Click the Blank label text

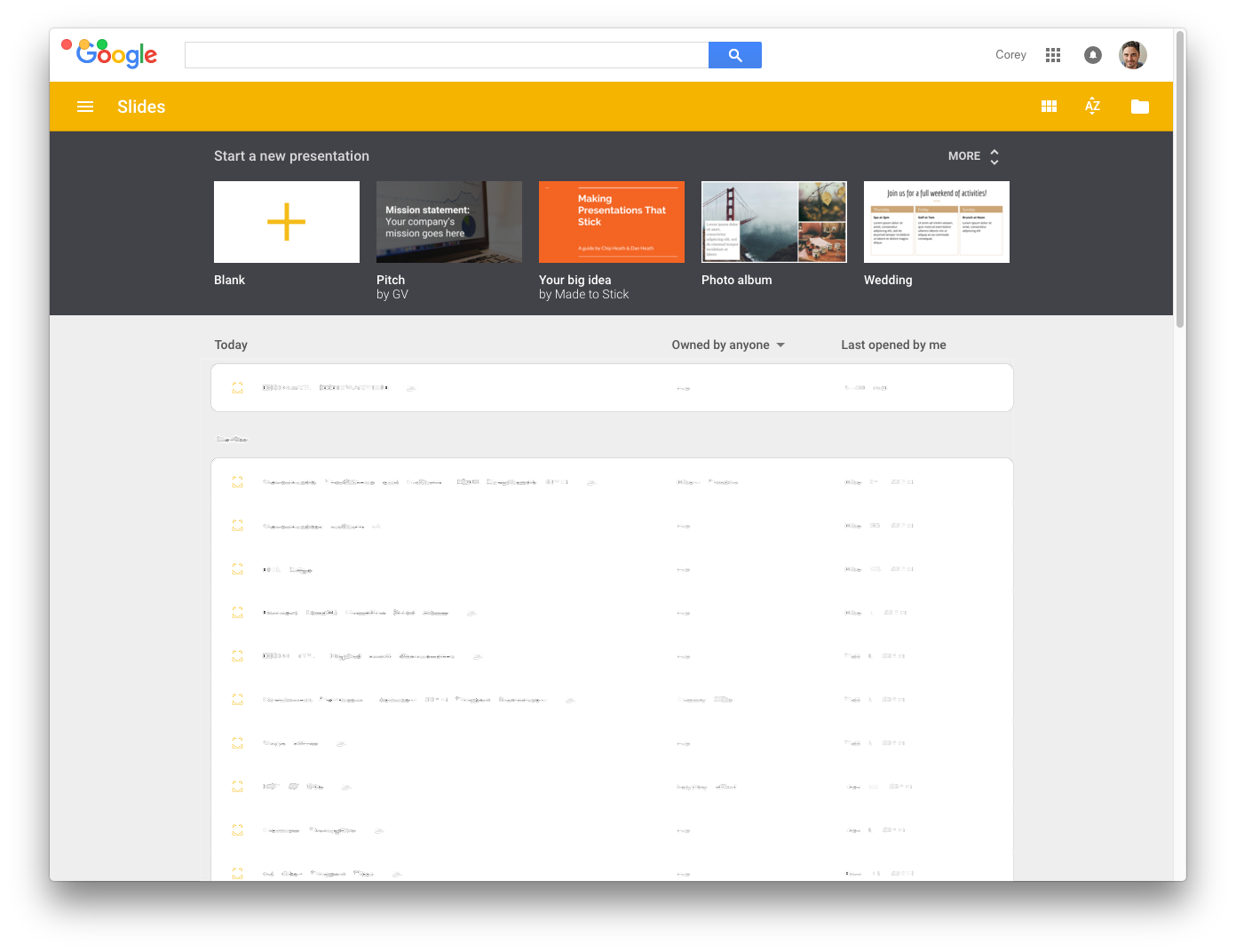(x=229, y=280)
